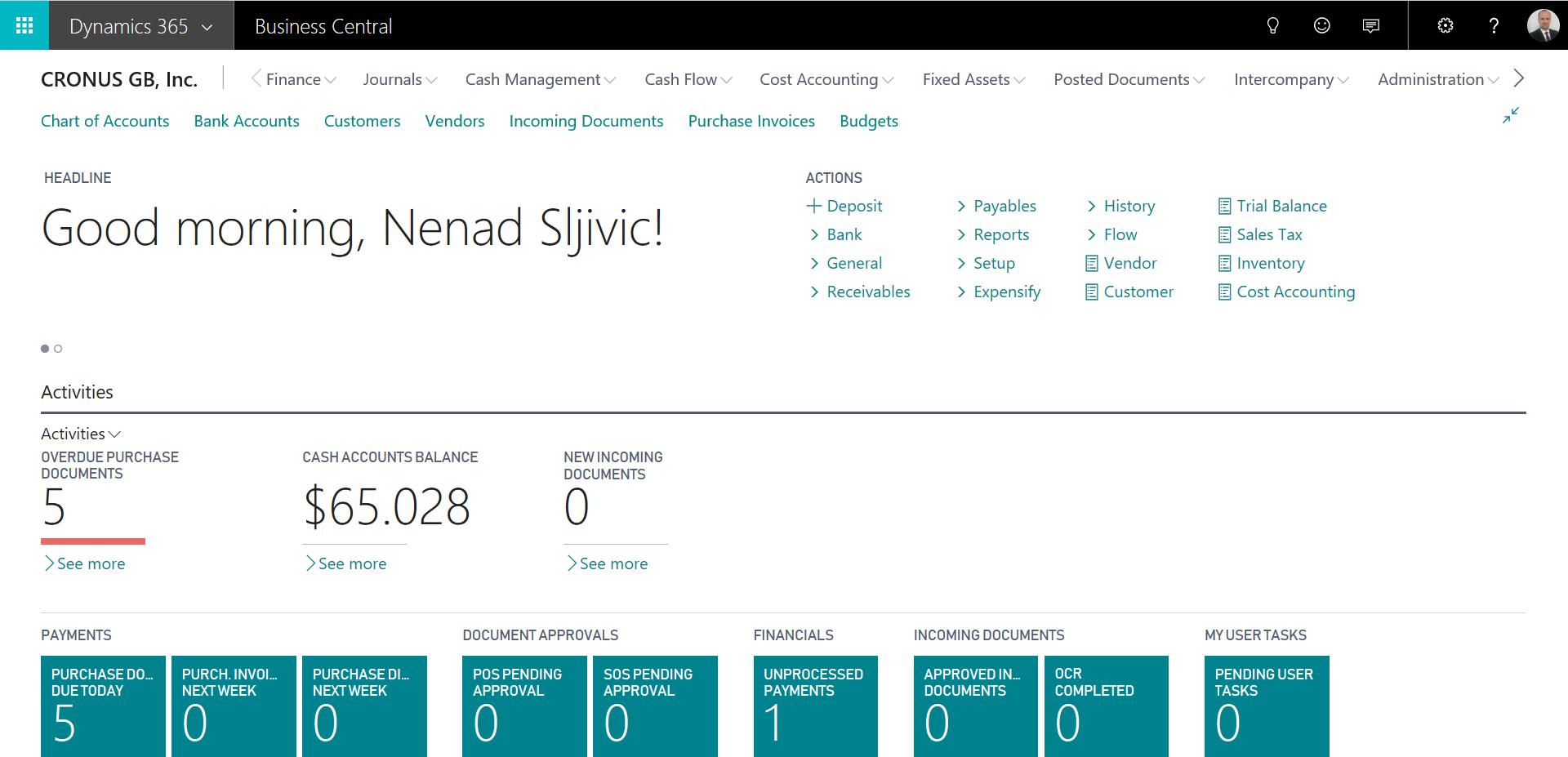Open the Budgets link
Image resolution: width=1568 pixels, height=757 pixels.
(869, 121)
